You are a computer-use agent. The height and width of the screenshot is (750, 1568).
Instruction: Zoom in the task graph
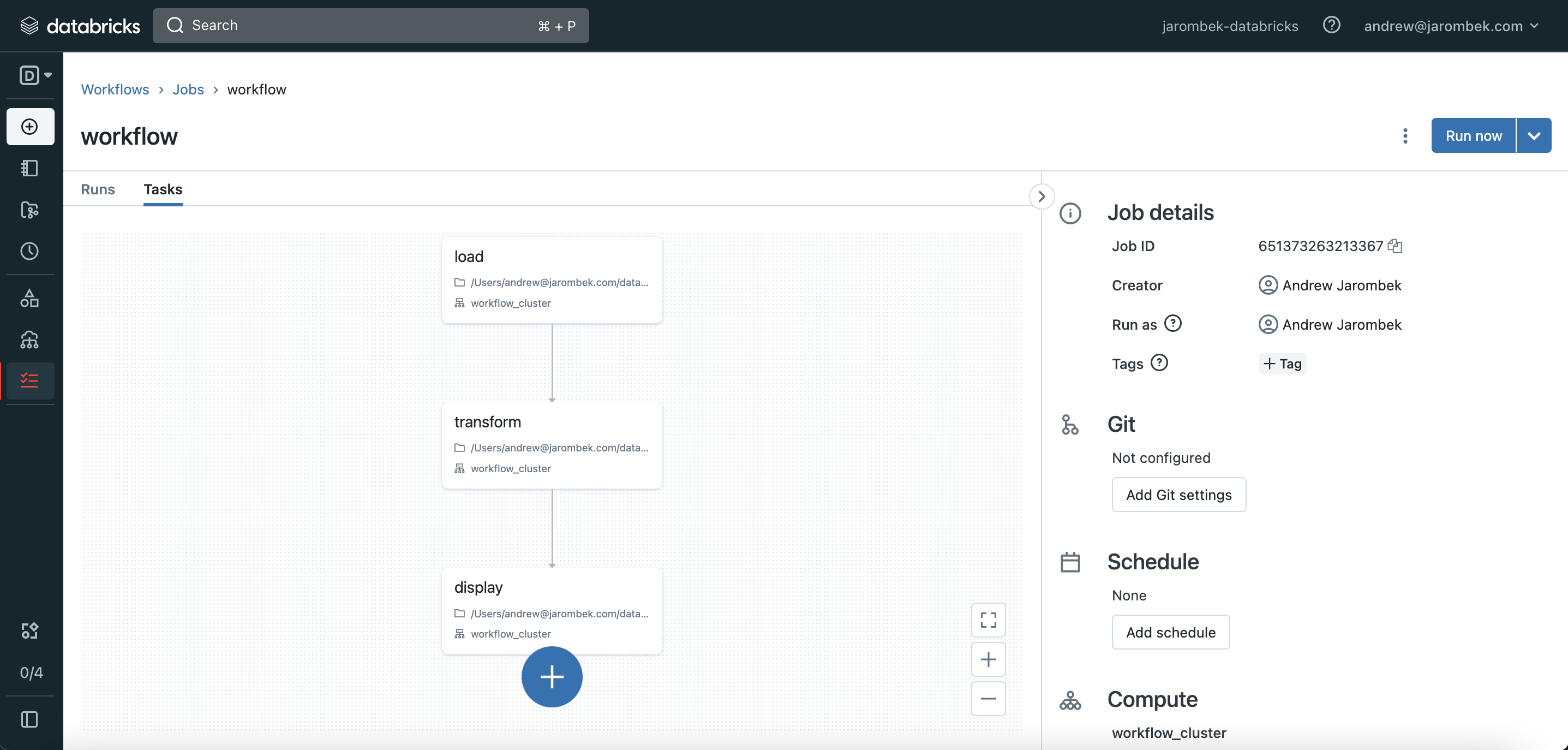click(988, 659)
